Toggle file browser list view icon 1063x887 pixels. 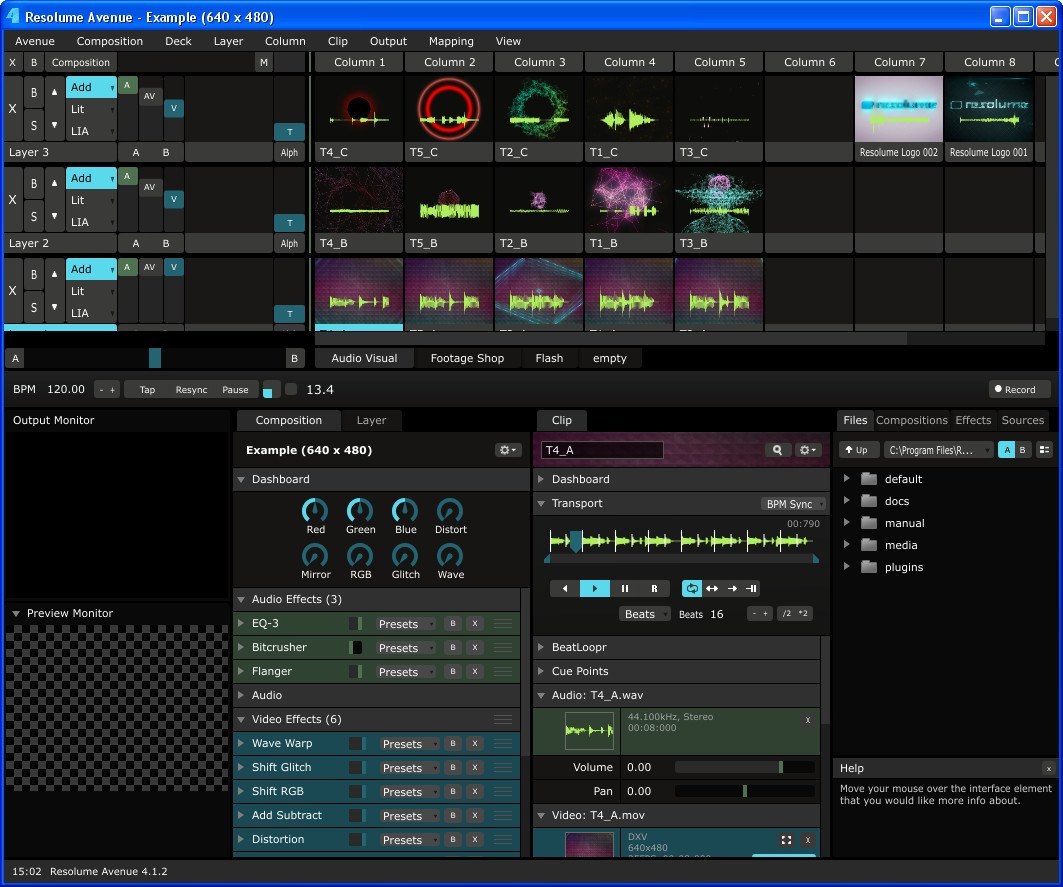click(x=1044, y=450)
